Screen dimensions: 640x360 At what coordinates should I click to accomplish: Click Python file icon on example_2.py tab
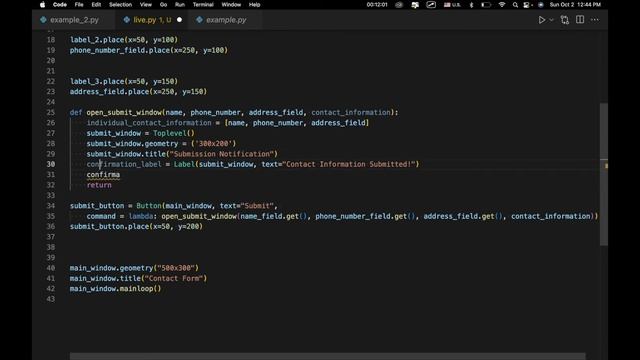(x=43, y=20)
